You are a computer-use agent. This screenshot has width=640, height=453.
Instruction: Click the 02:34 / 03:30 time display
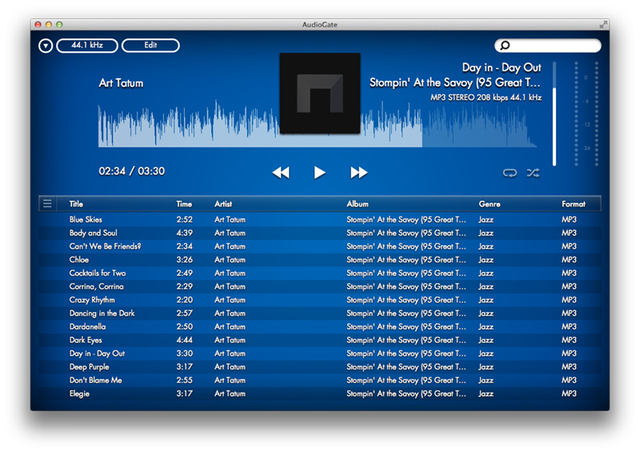[131, 171]
